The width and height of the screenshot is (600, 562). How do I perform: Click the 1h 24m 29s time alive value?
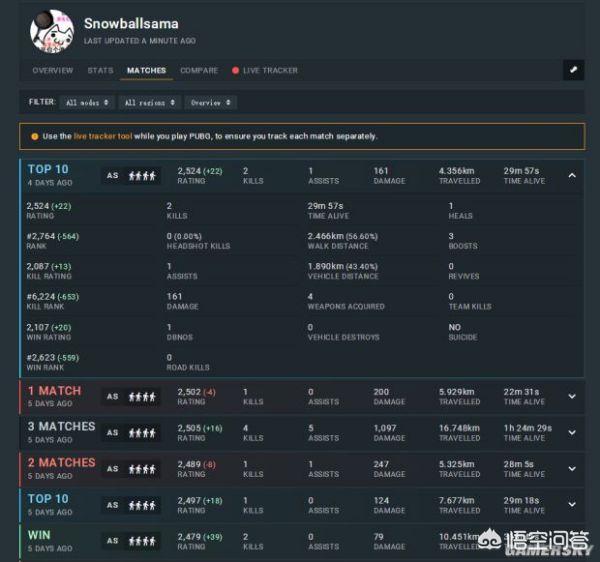point(528,428)
